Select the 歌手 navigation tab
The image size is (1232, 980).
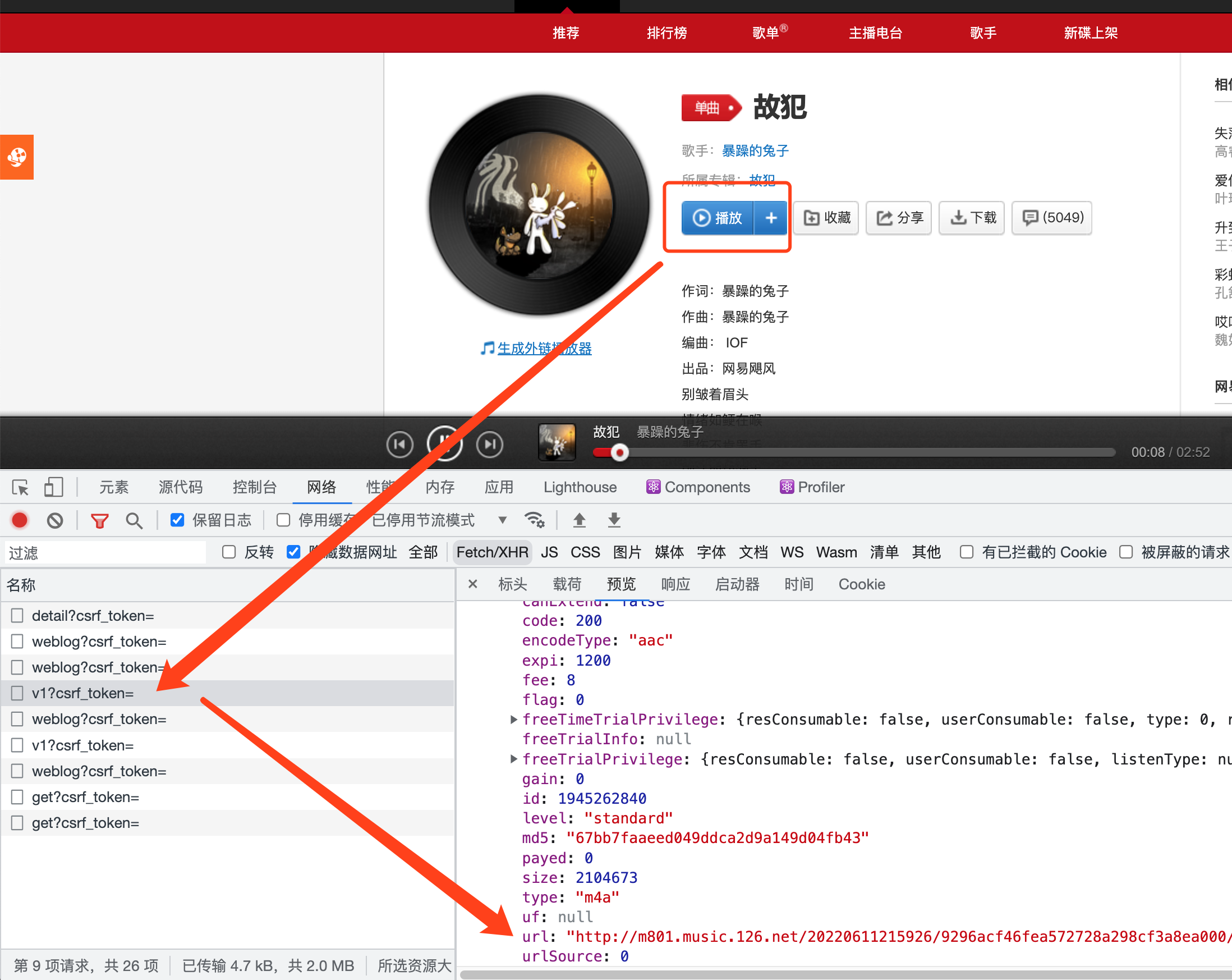(x=983, y=33)
